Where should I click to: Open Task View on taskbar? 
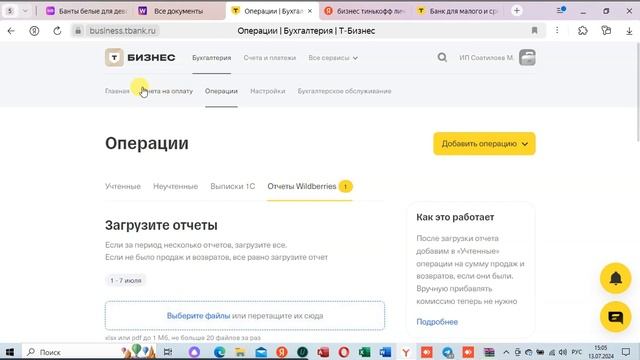click(168, 352)
